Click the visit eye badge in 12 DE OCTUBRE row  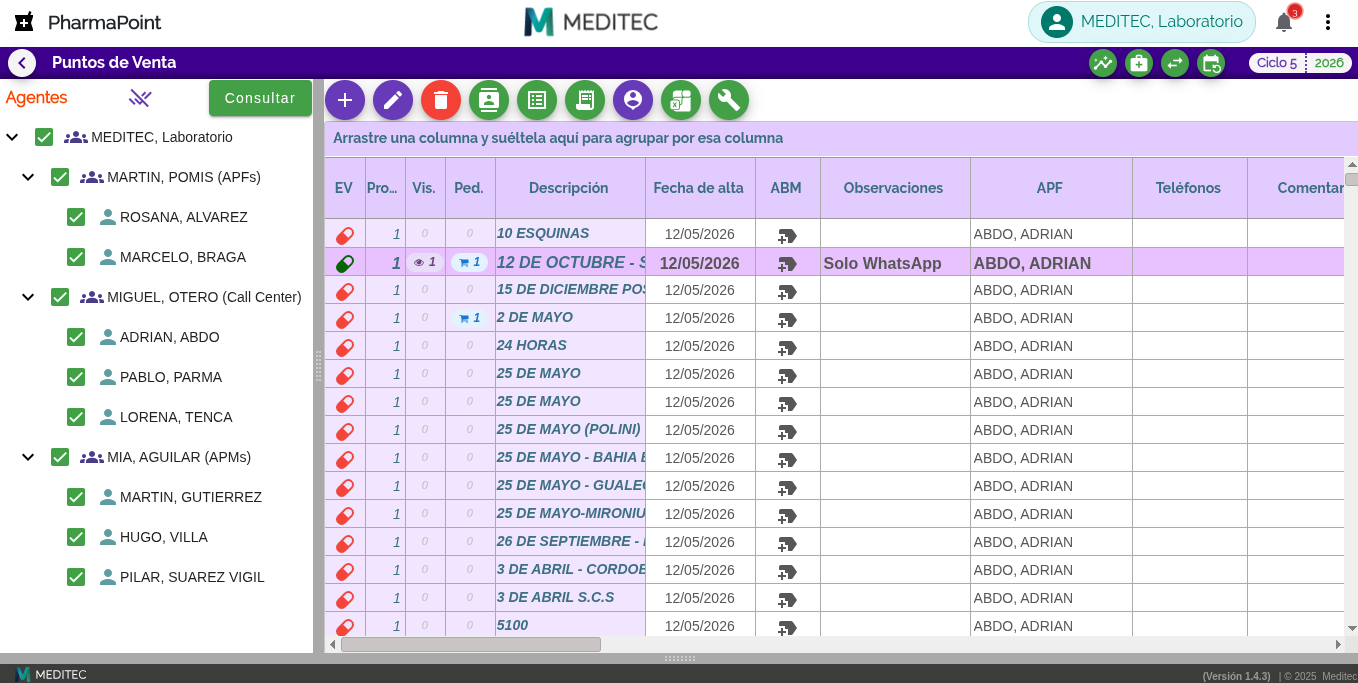tap(425, 262)
